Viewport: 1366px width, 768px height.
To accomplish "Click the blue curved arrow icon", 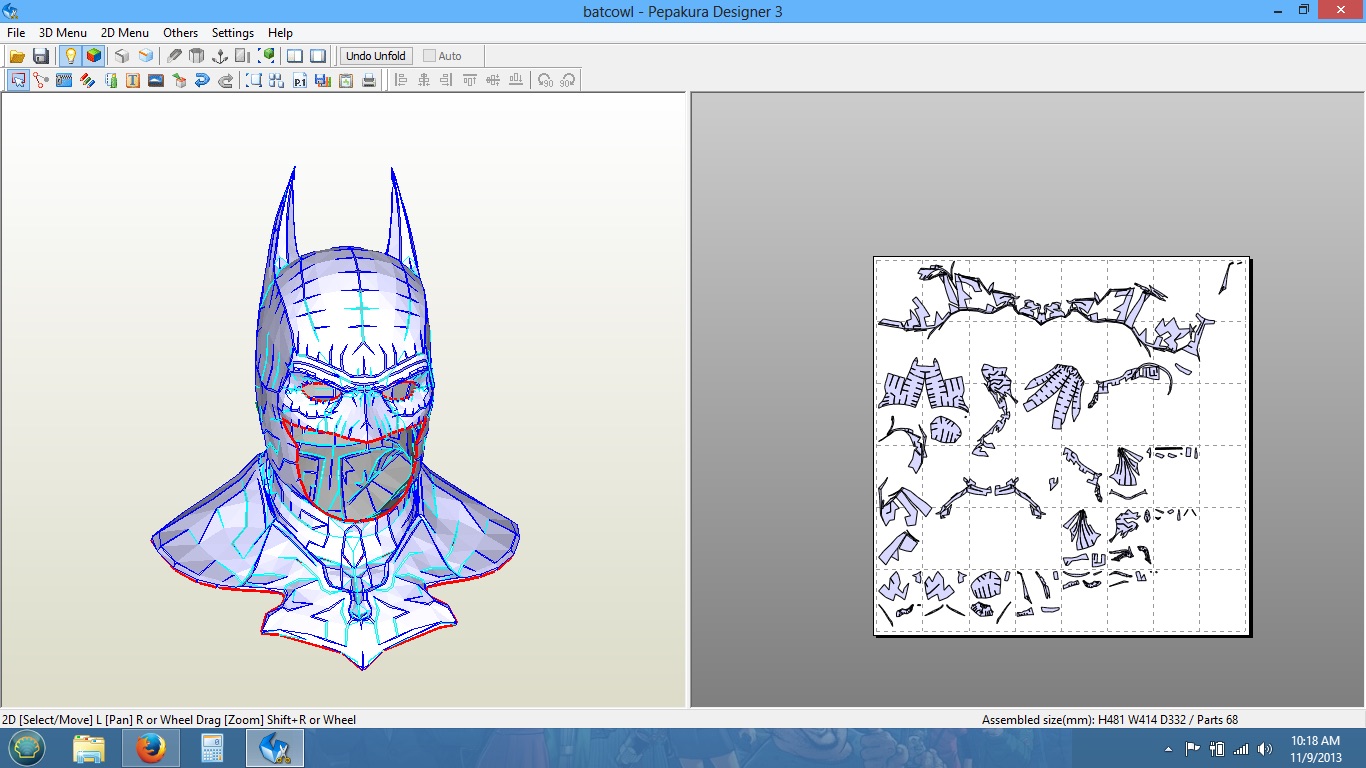I will tap(202, 80).
